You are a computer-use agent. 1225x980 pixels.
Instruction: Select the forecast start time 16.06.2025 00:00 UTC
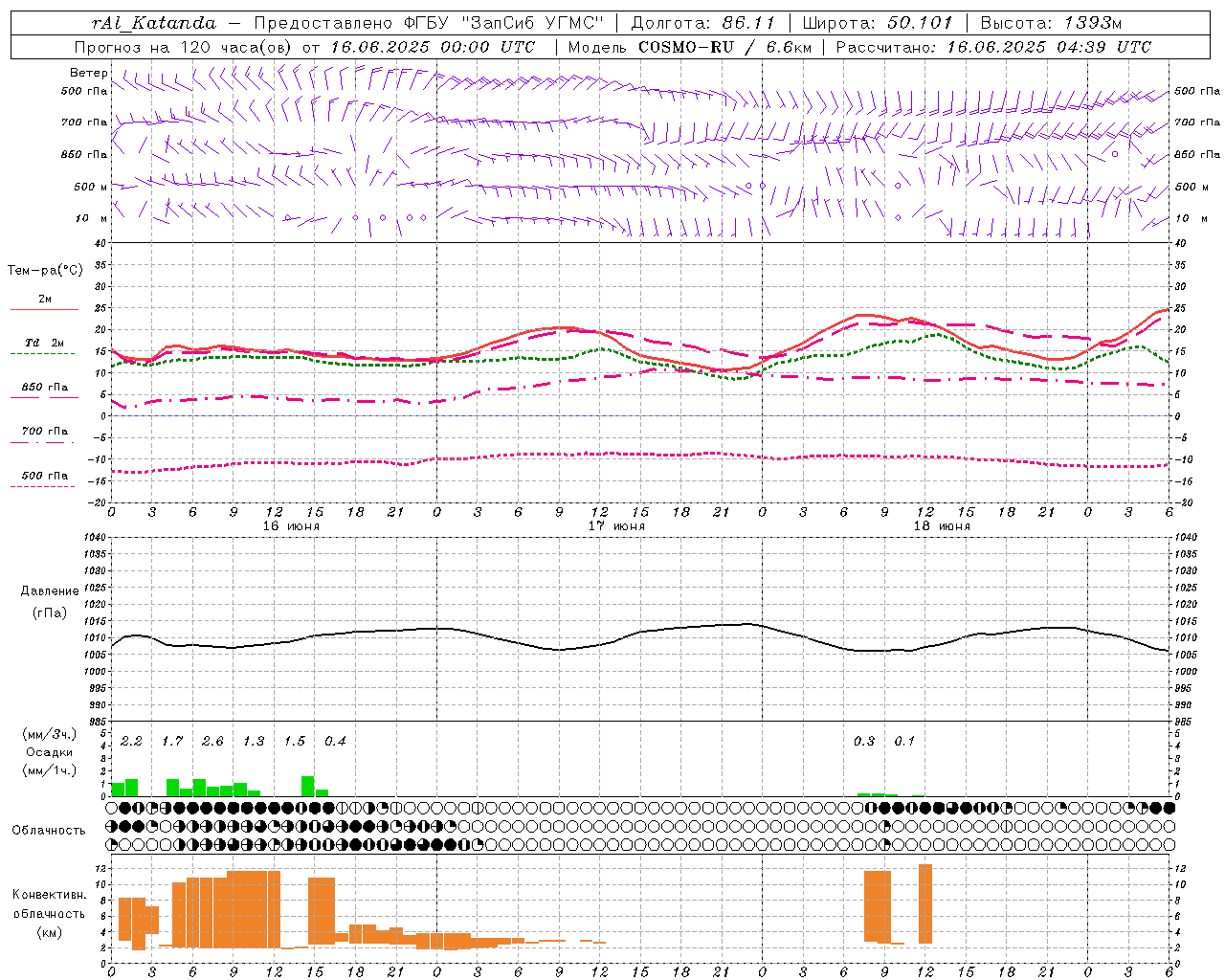point(433,47)
